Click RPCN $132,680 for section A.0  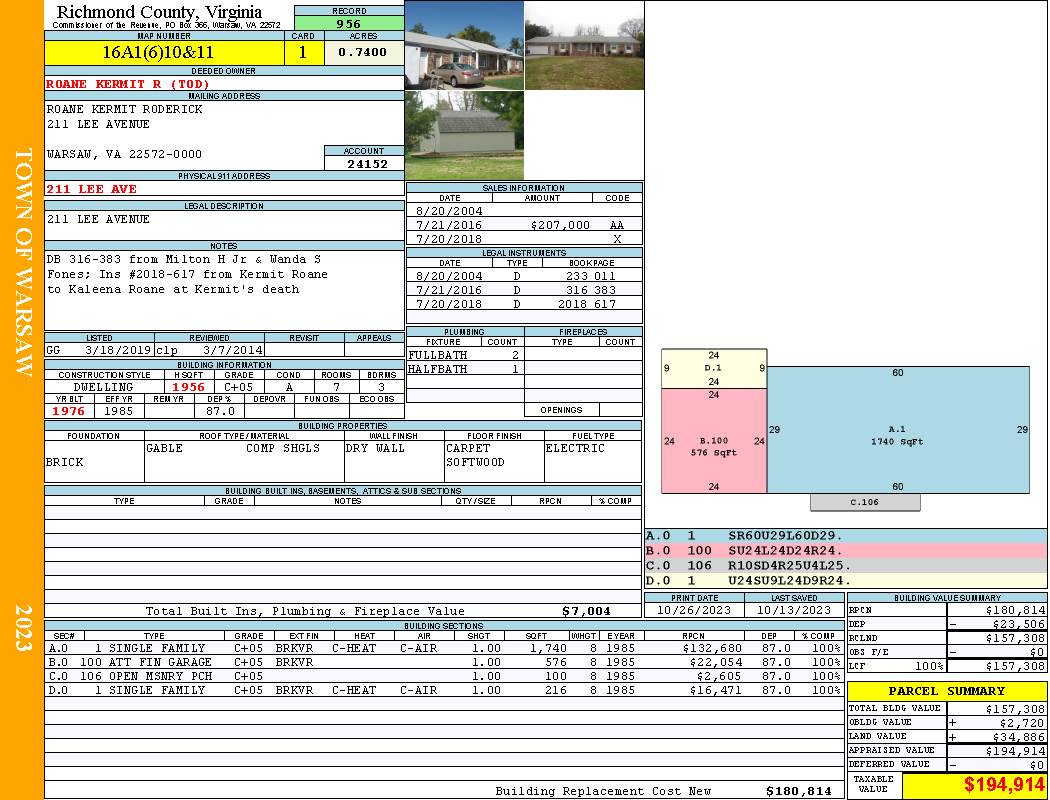(712, 648)
